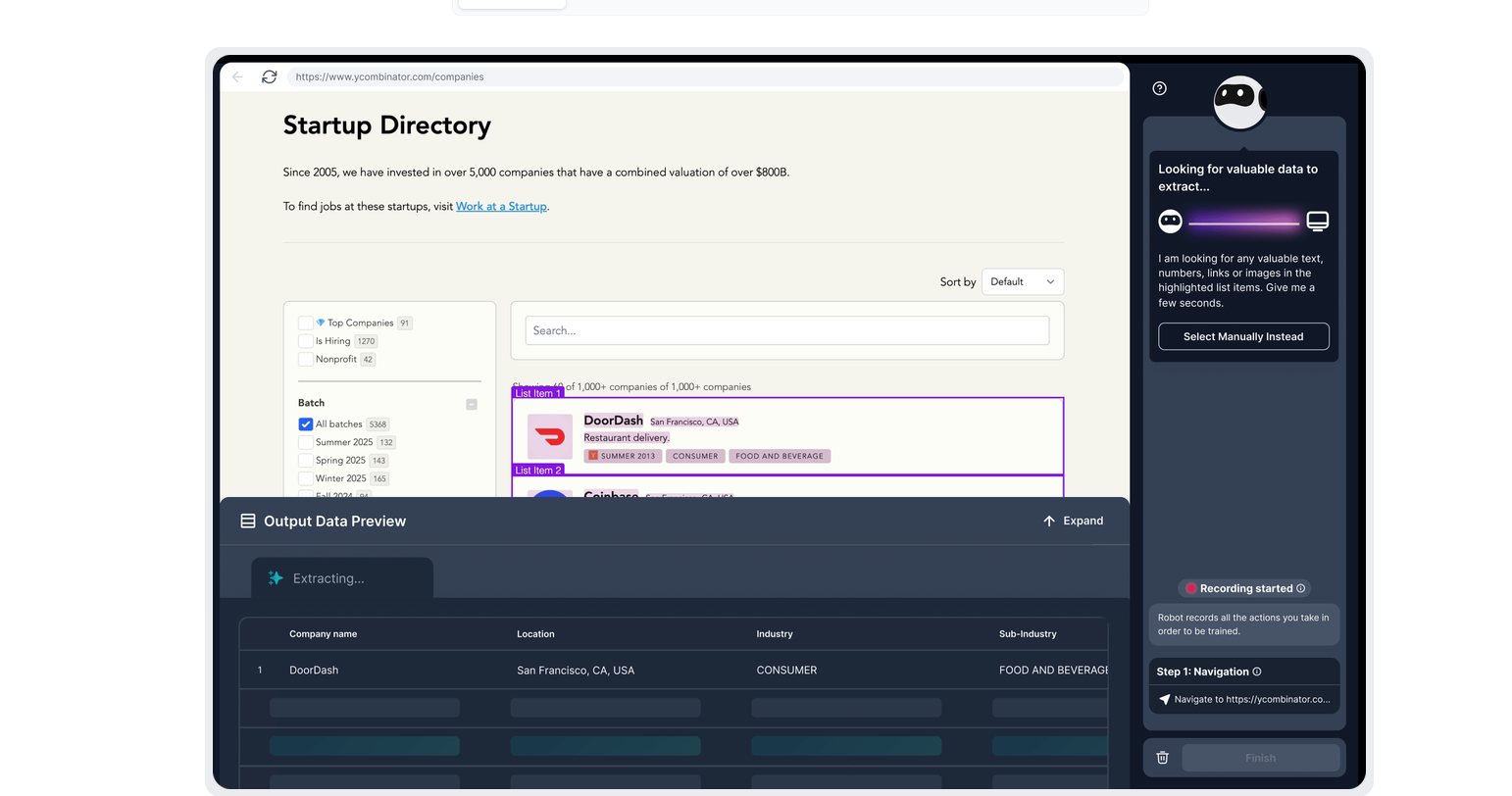This screenshot has width=1512, height=796.
Task: Uncheck the All batches checkbox
Action: coord(306,424)
